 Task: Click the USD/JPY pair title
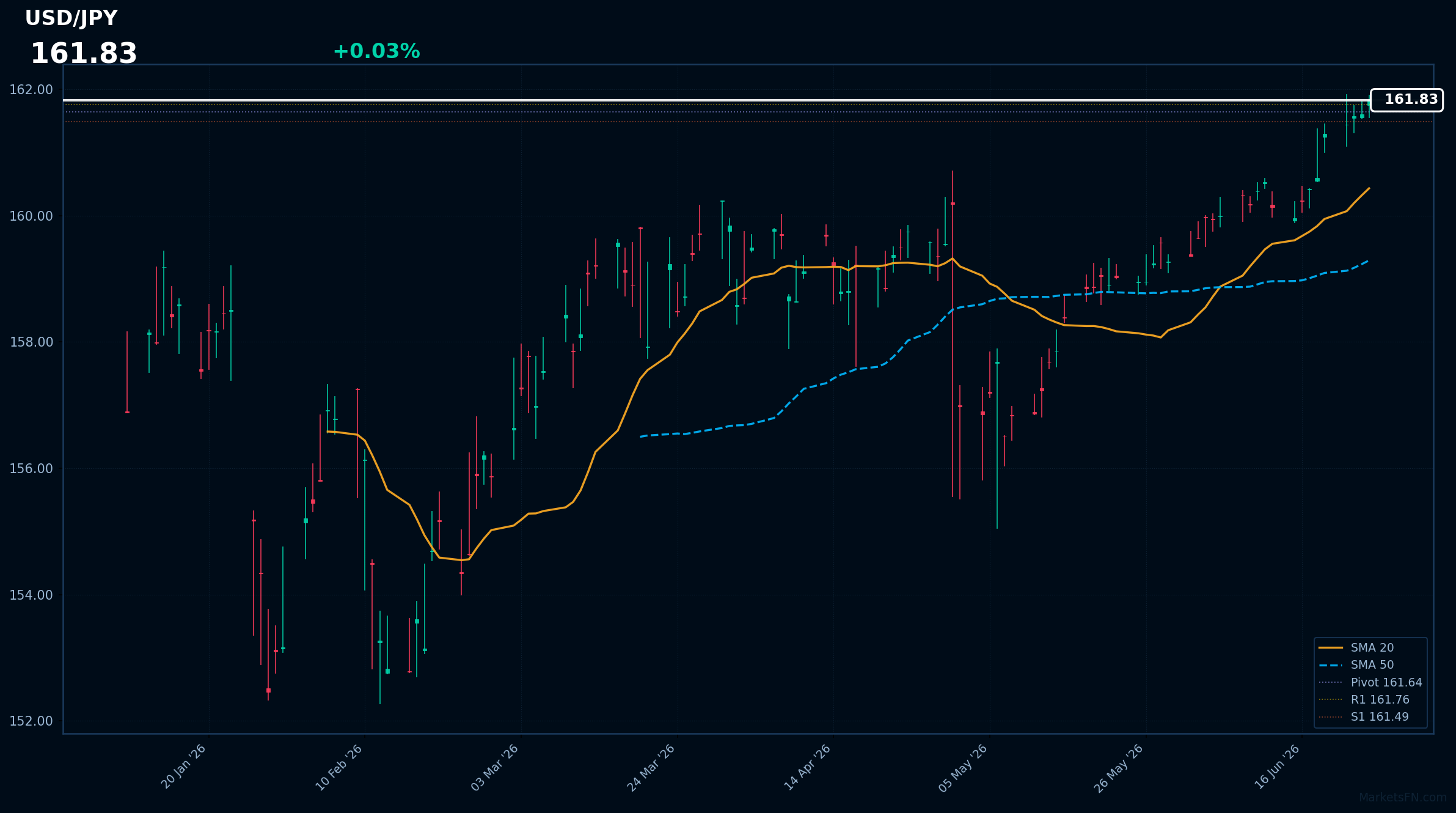click(71, 18)
